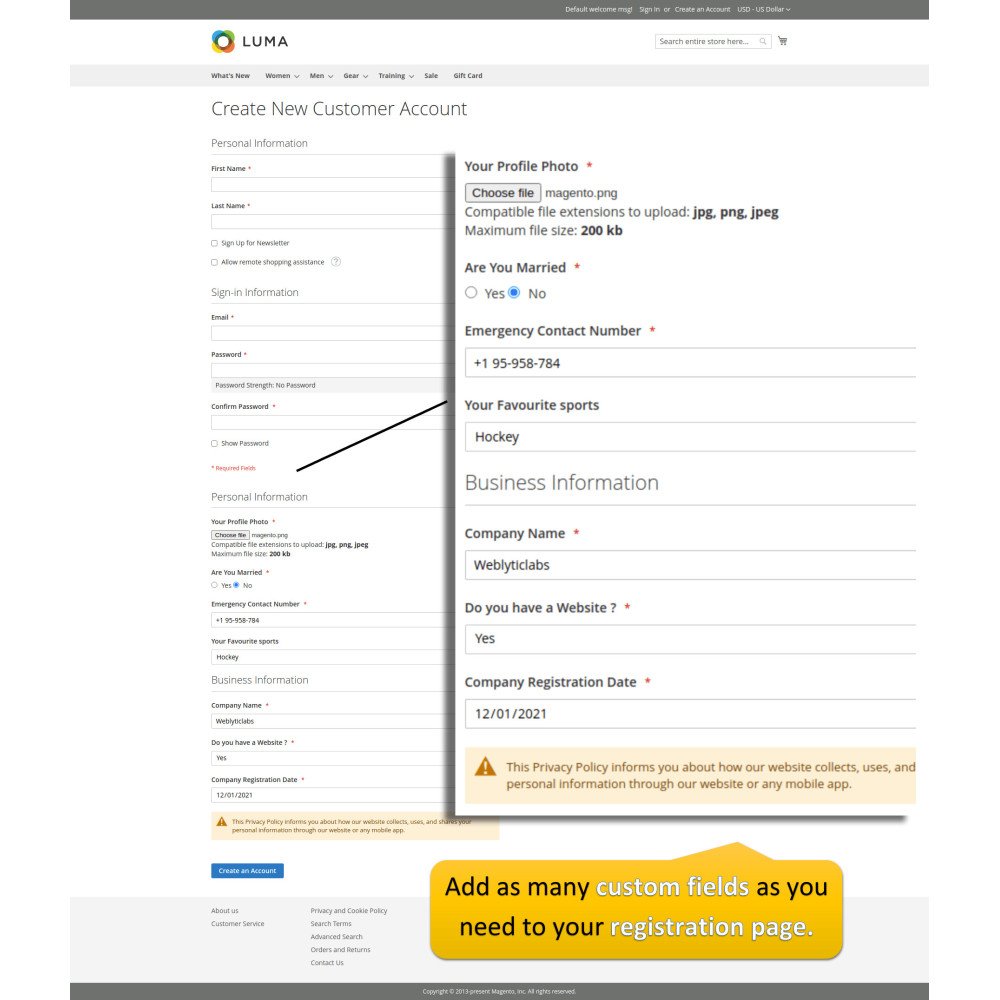Image resolution: width=1000 pixels, height=1000 pixels.
Task: Toggle the Show Password checkbox
Action: [x=214, y=443]
